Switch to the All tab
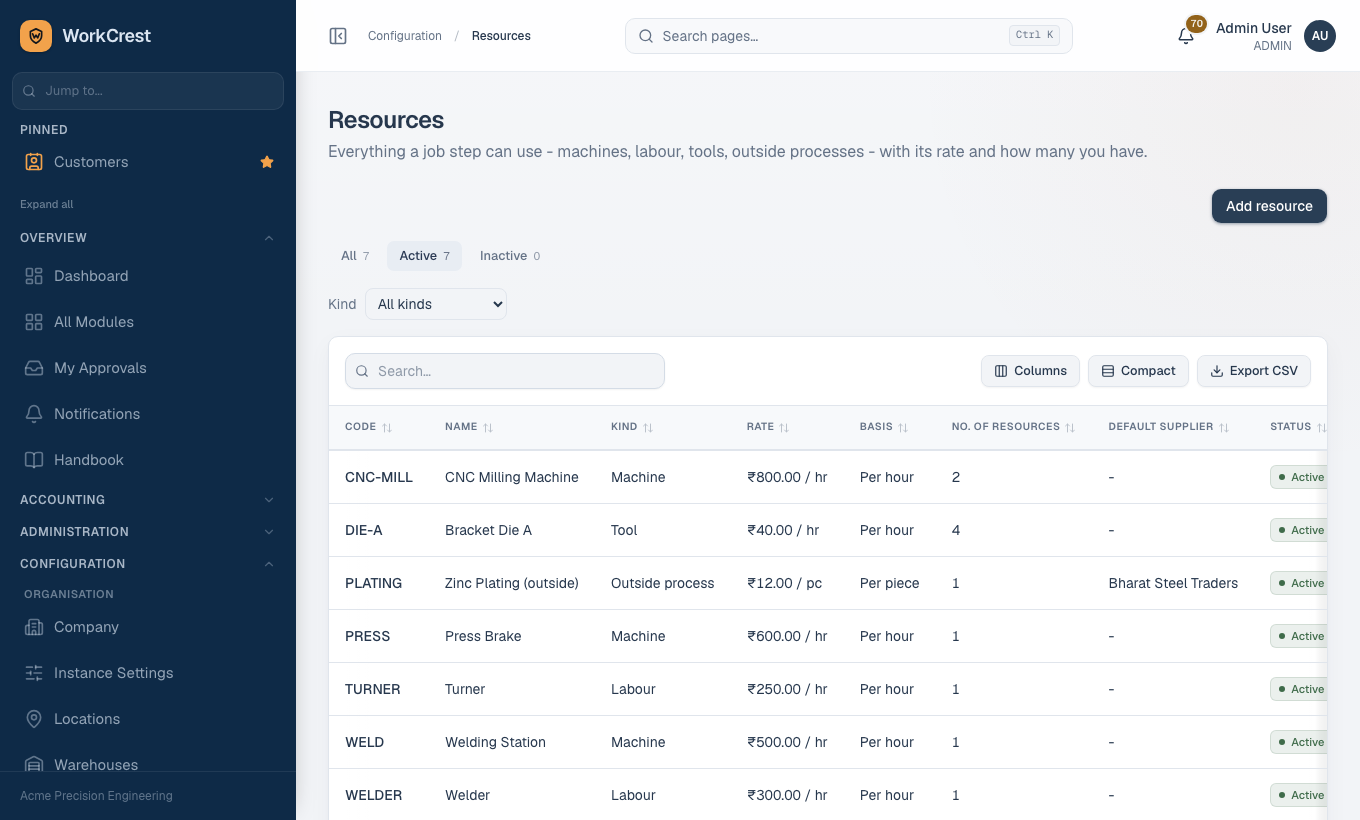 [355, 256]
